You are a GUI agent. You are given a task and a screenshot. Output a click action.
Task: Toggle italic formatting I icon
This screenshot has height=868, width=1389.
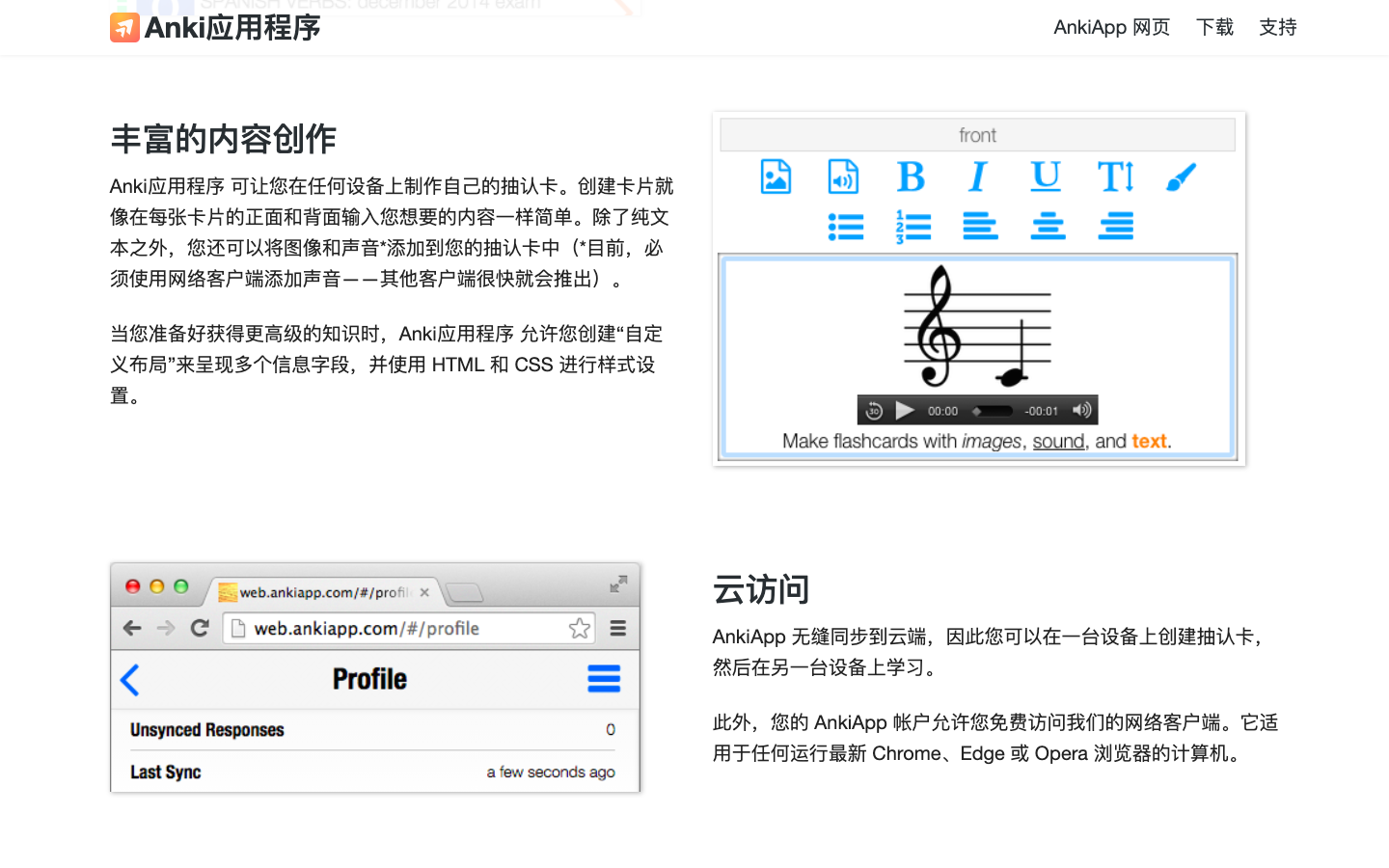point(978,176)
